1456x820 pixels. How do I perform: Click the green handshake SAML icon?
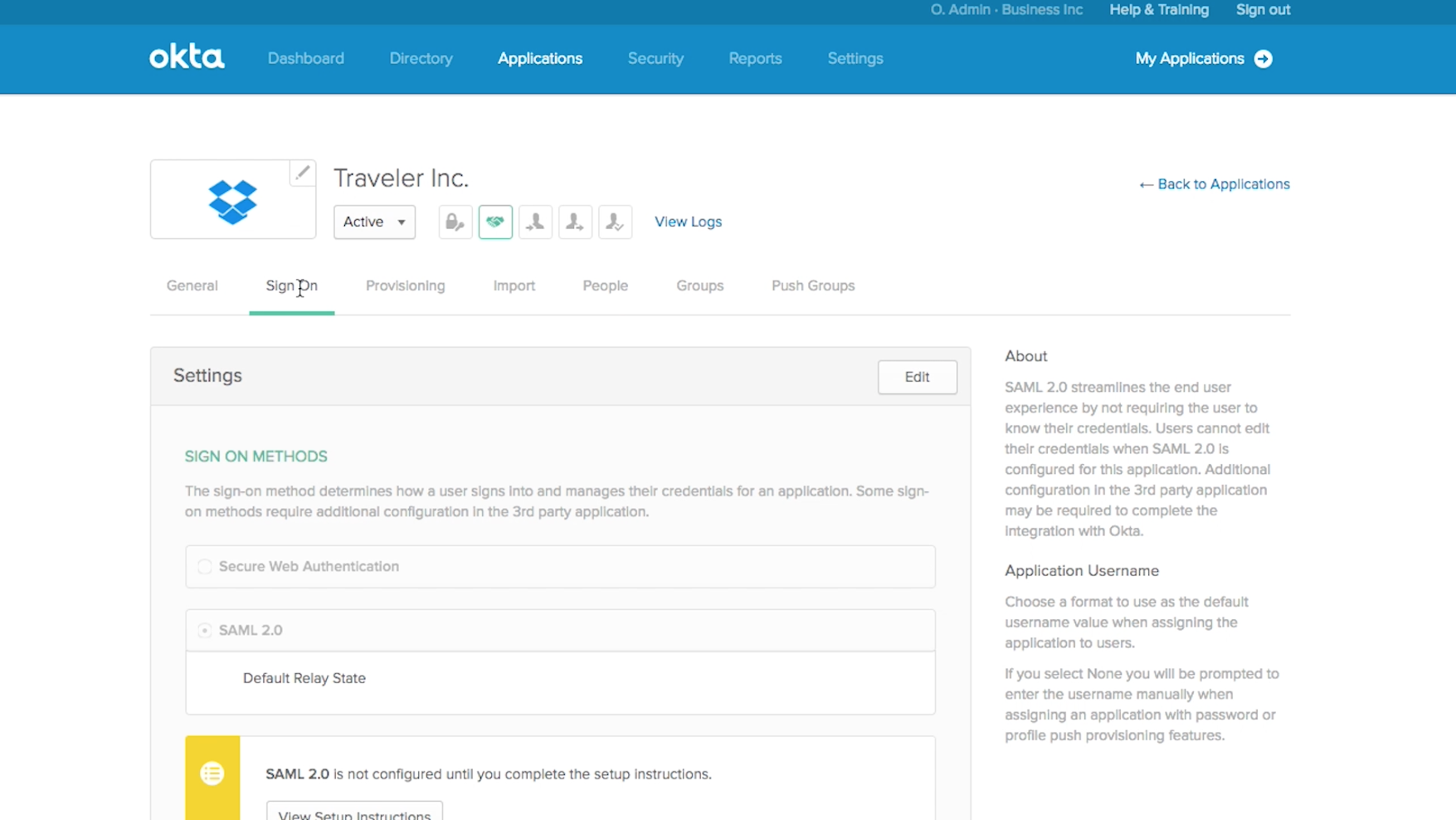495,222
